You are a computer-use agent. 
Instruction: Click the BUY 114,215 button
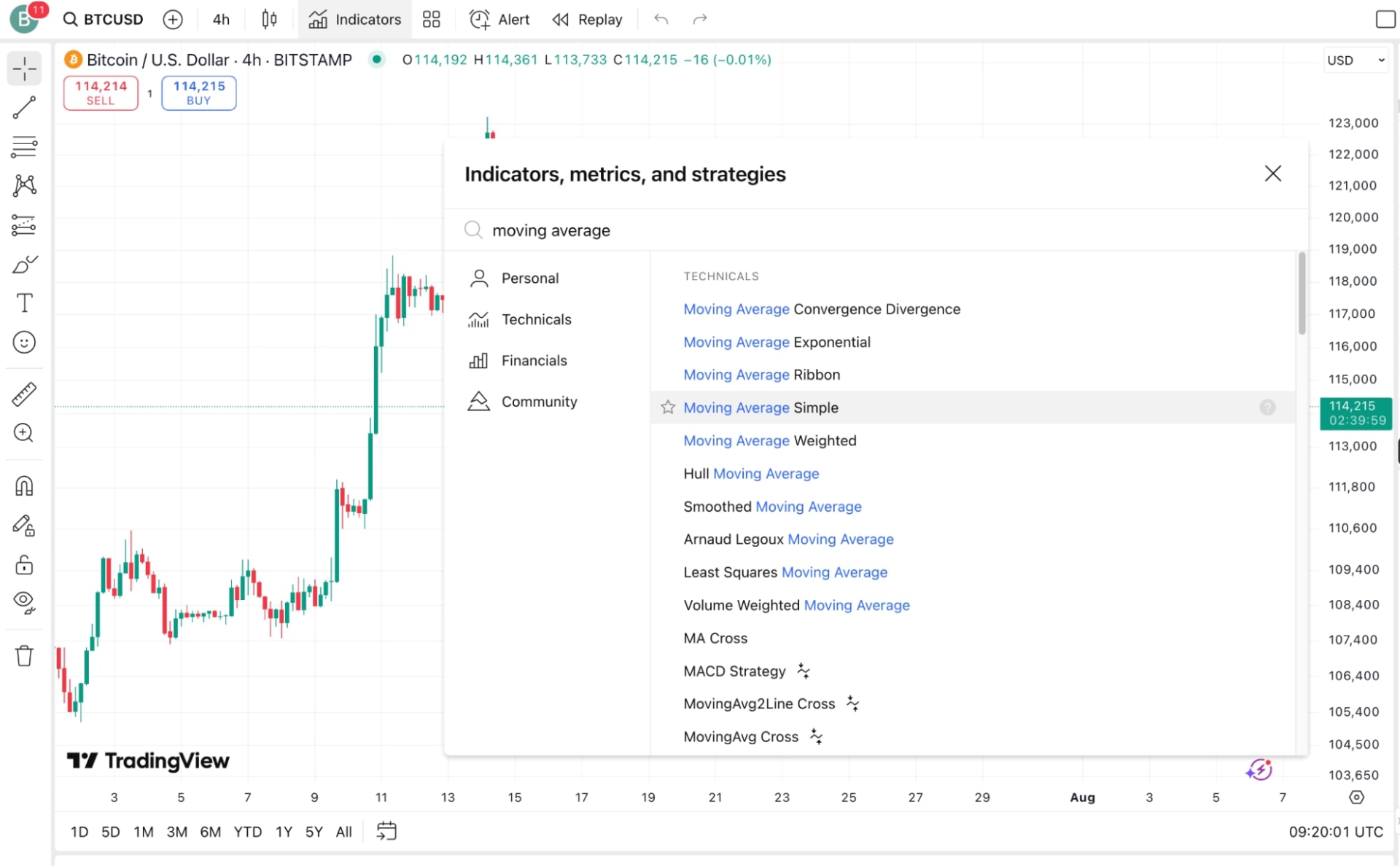click(198, 93)
